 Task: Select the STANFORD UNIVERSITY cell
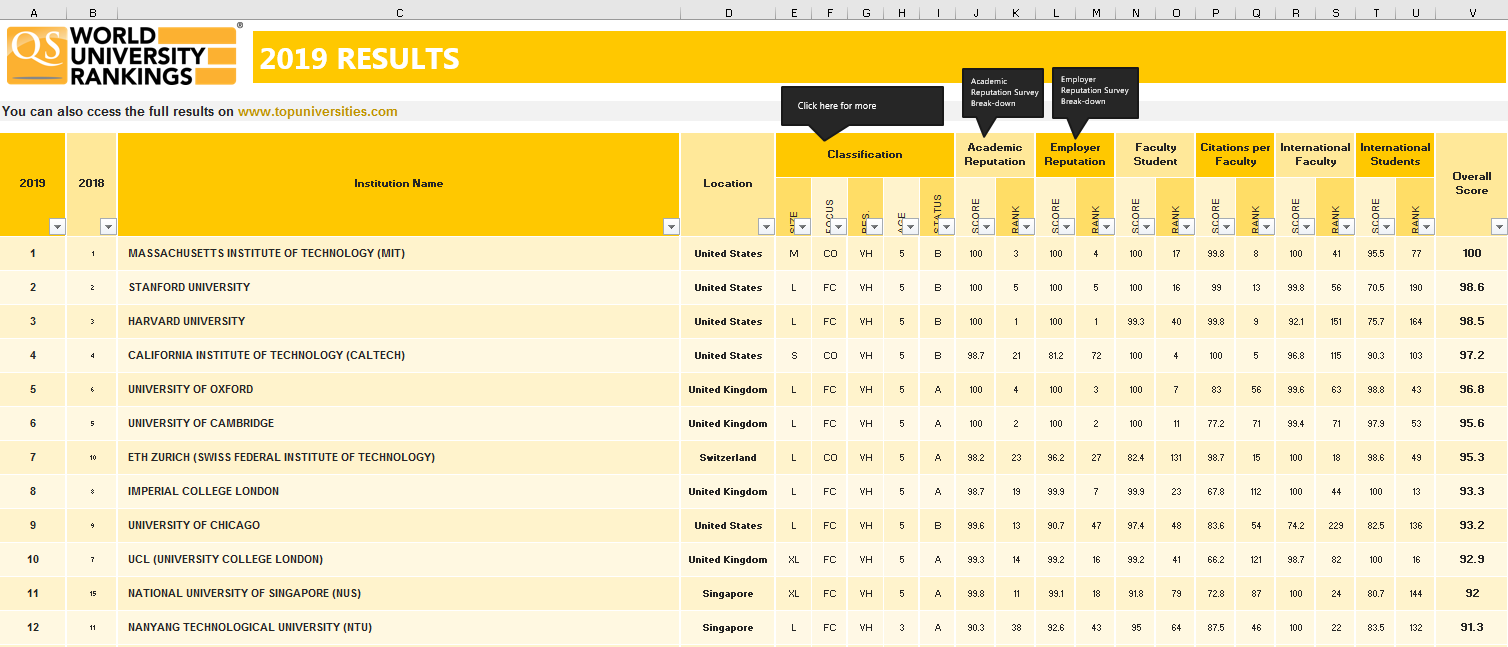click(x=399, y=288)
